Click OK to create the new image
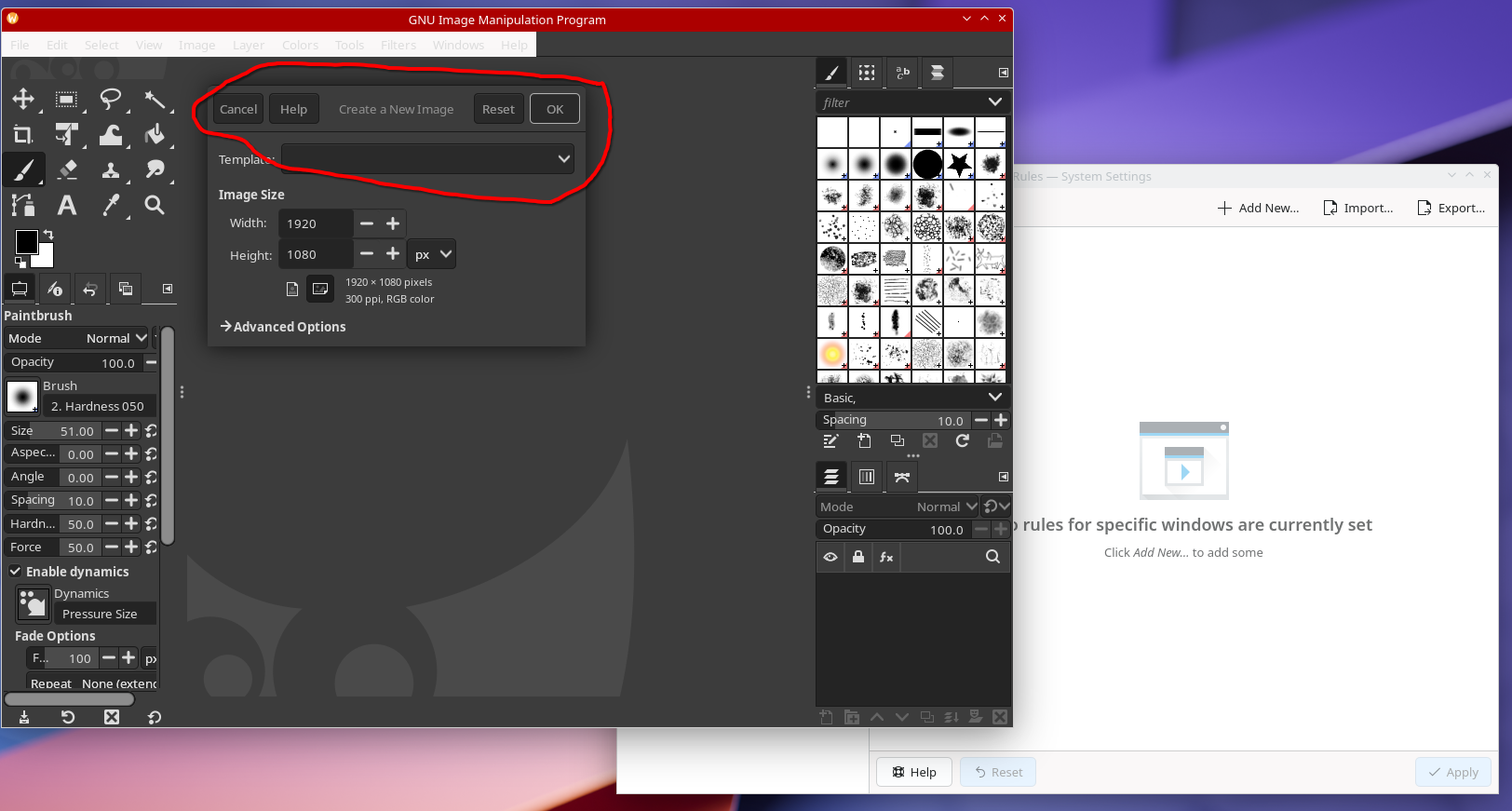This screenshot has width=1512, height=811. click(x=555, y=109)
